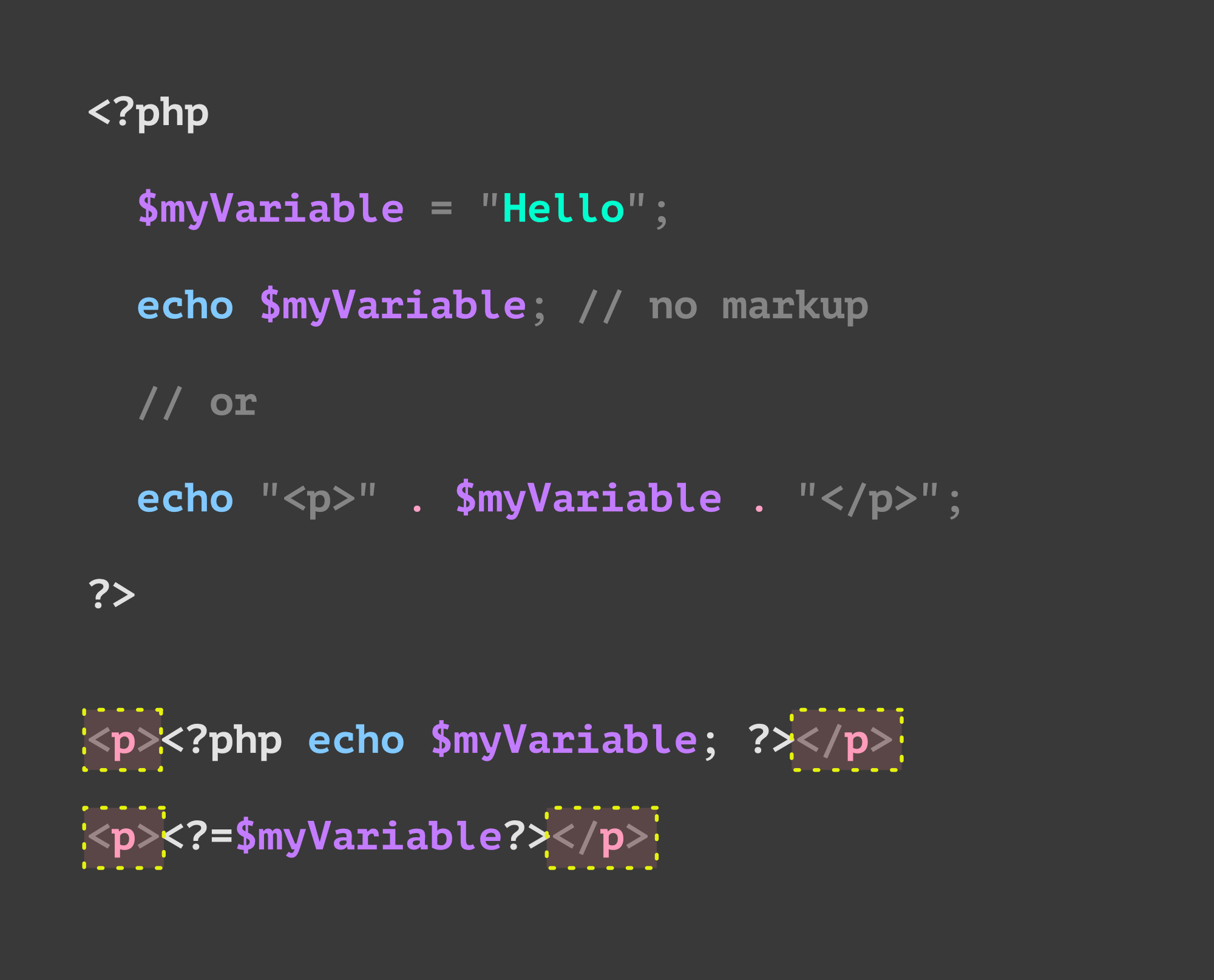
Task: Click echo keyword in the concatenation line
Action: [185, 499]
